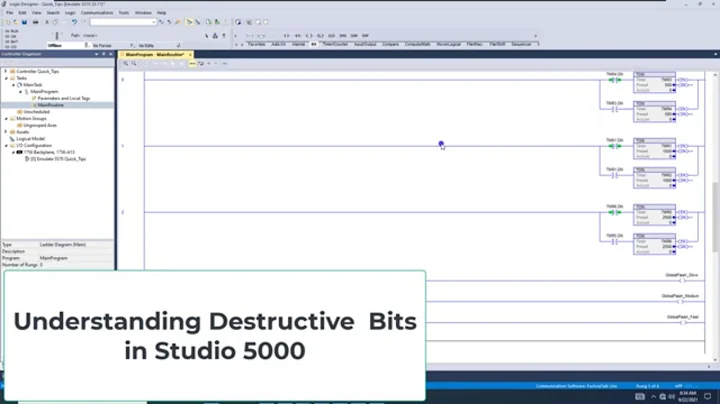Screen dimensions: 720x404
Task: Insert the OSR one-shot rising instruction
Action: point(354,35)
